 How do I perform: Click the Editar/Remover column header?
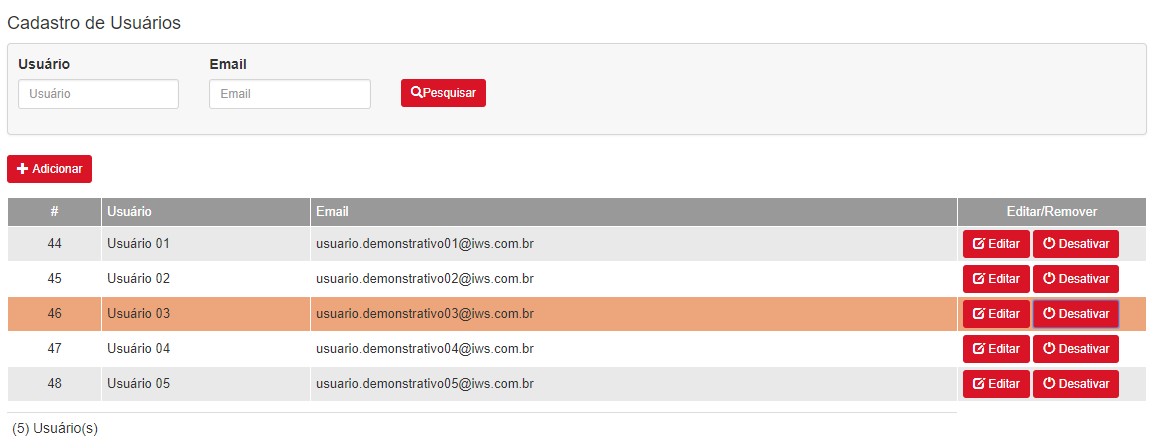pos(1051,212)
